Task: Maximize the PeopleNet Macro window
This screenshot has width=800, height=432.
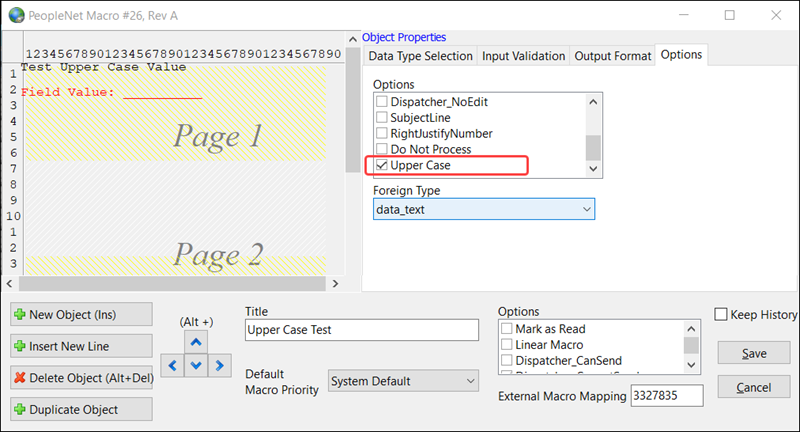Action: point(730,15)
